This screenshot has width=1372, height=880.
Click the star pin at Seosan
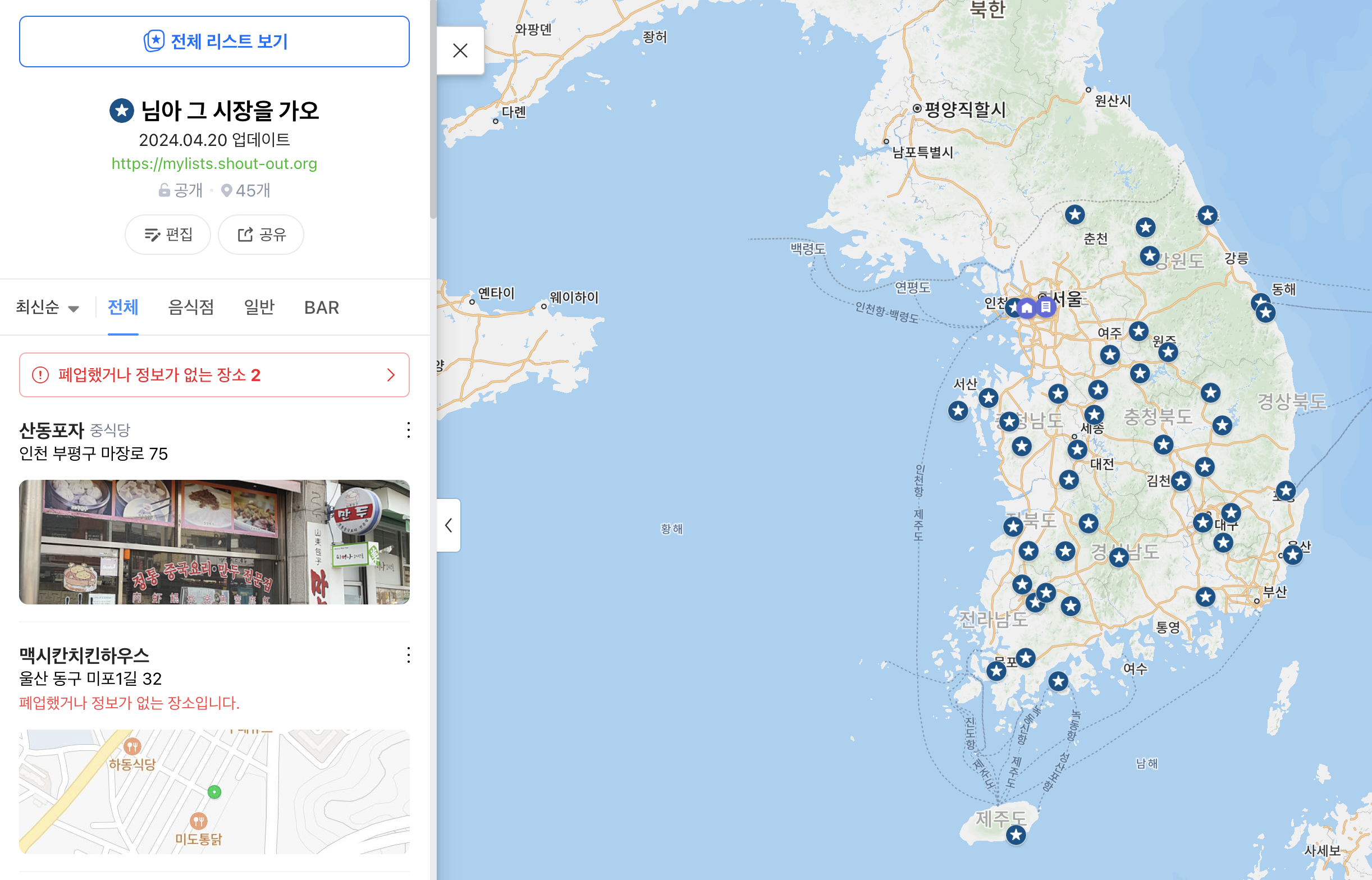pos(989,398)
